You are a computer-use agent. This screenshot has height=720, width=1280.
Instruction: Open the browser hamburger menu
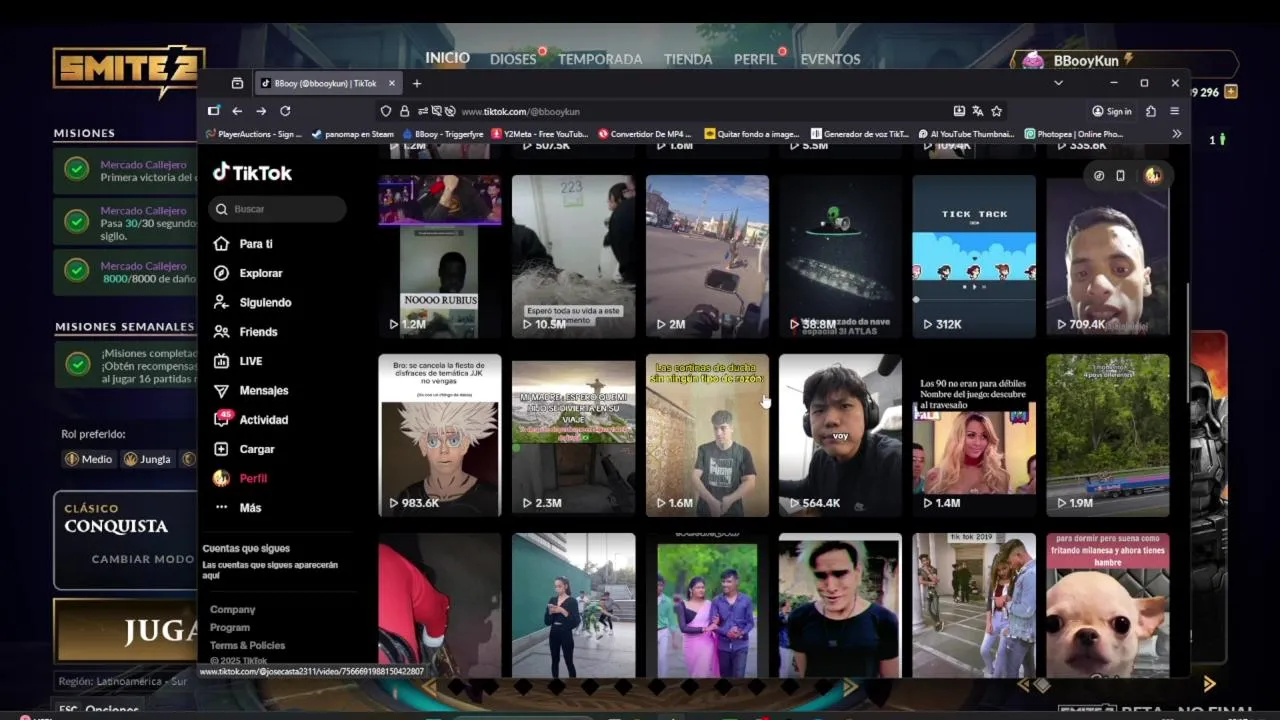pos(1175,111)
